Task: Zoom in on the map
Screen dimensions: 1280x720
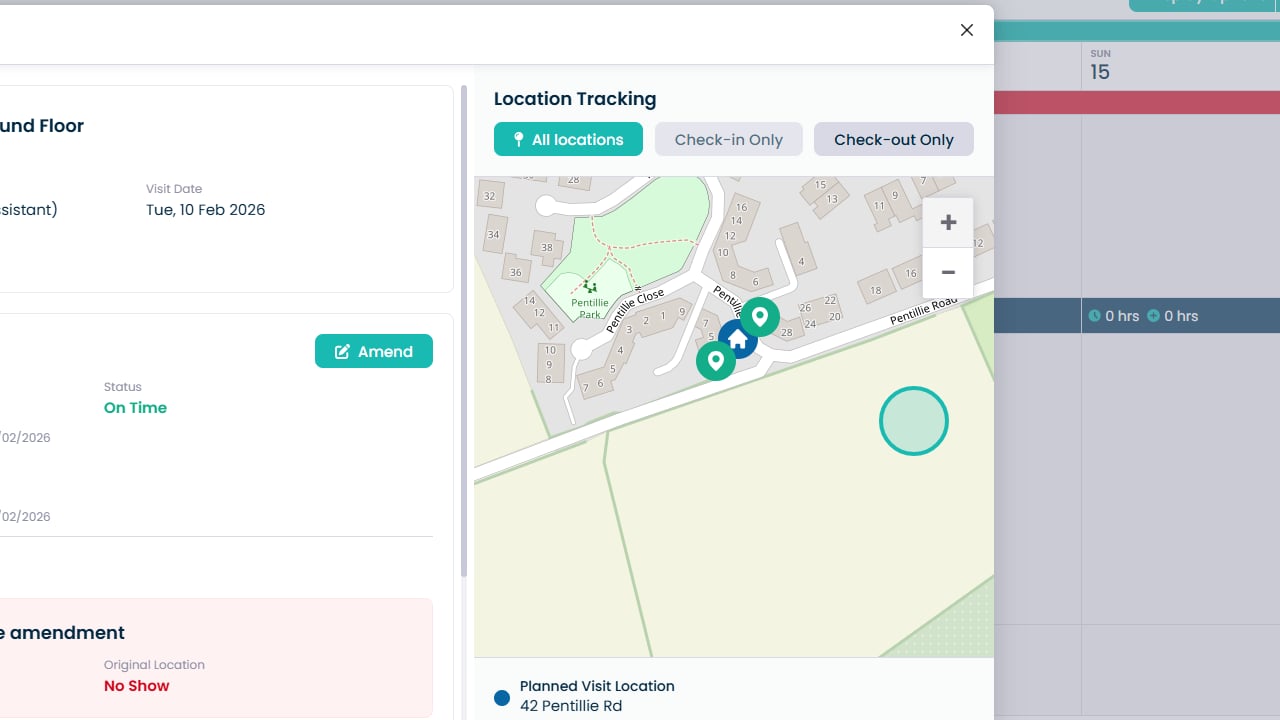Action: click(x=948, y=223)
